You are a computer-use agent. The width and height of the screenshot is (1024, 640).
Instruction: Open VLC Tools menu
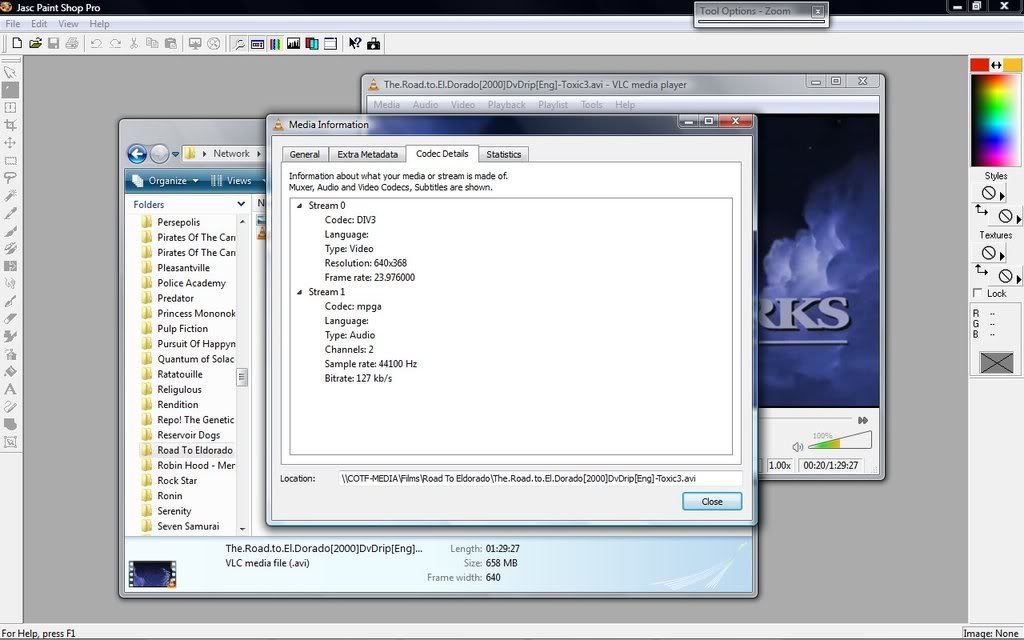point(591,104)
